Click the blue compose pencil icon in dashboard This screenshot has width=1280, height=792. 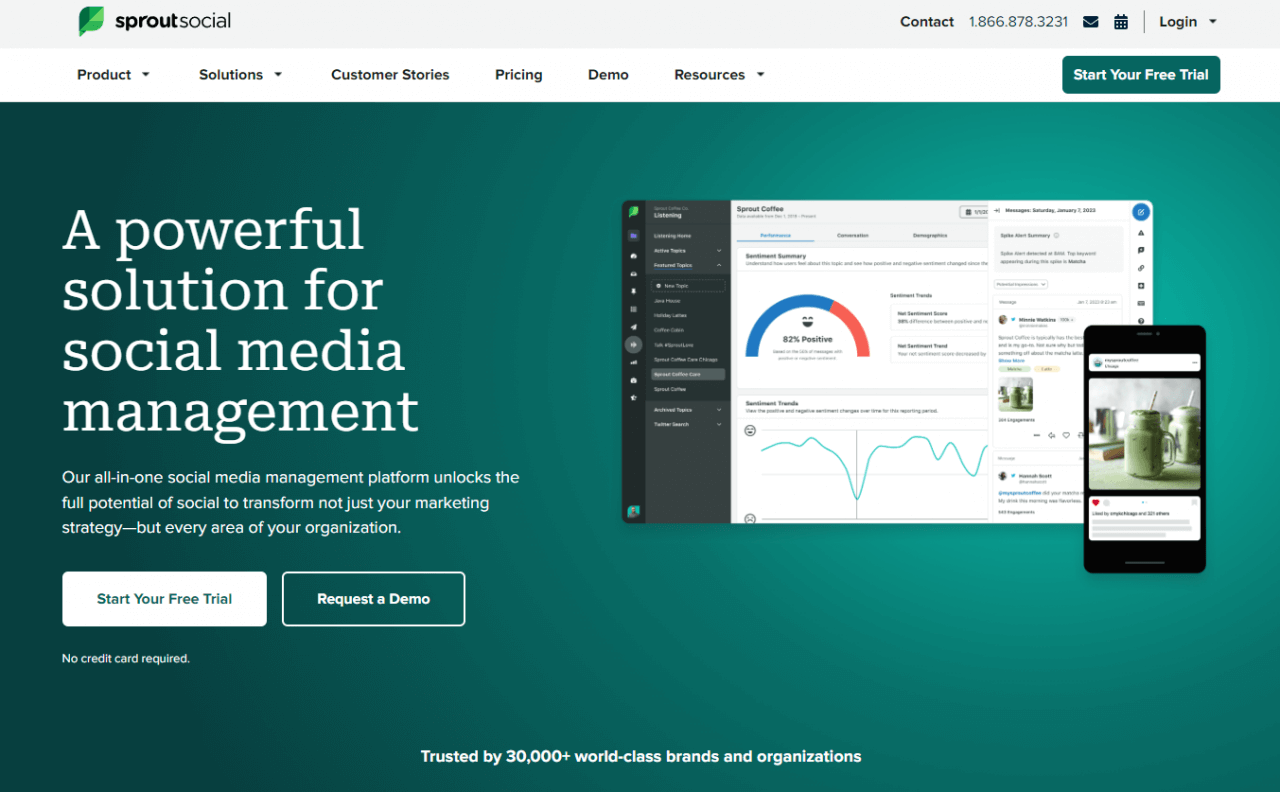1141,211
